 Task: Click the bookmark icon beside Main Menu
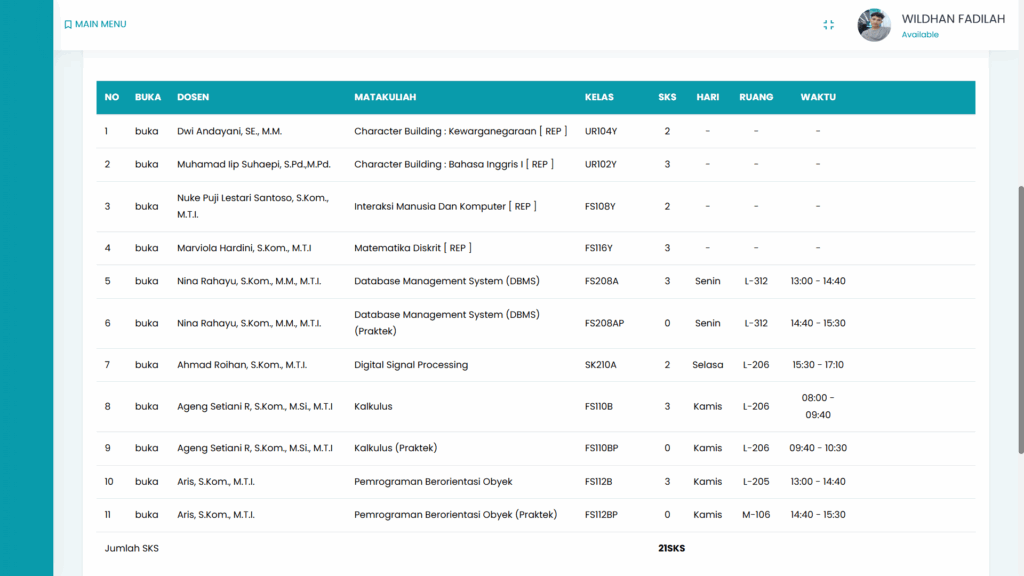68,25
